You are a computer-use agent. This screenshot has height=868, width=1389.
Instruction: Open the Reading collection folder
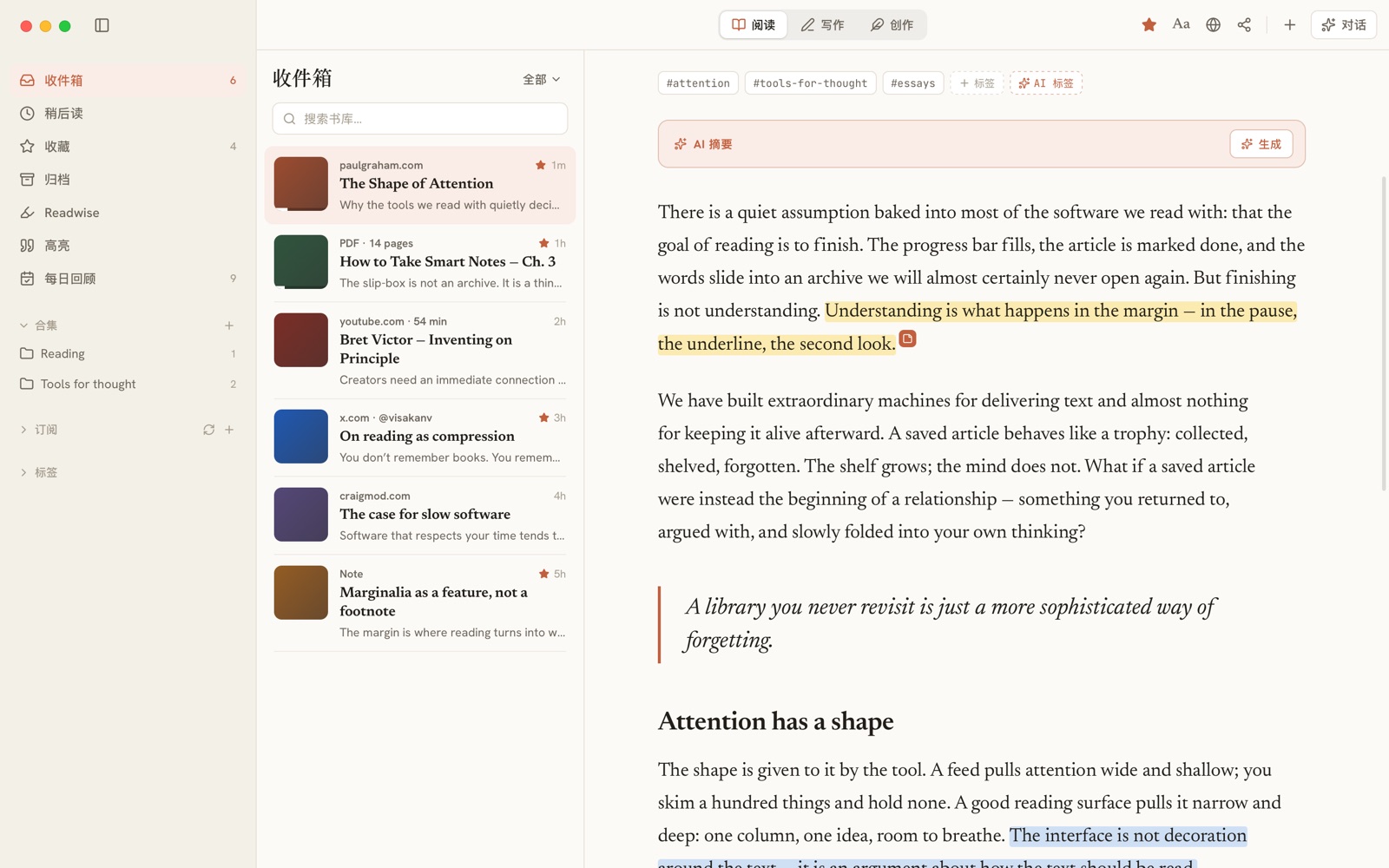pyautogui.click(x=128, y=353)
